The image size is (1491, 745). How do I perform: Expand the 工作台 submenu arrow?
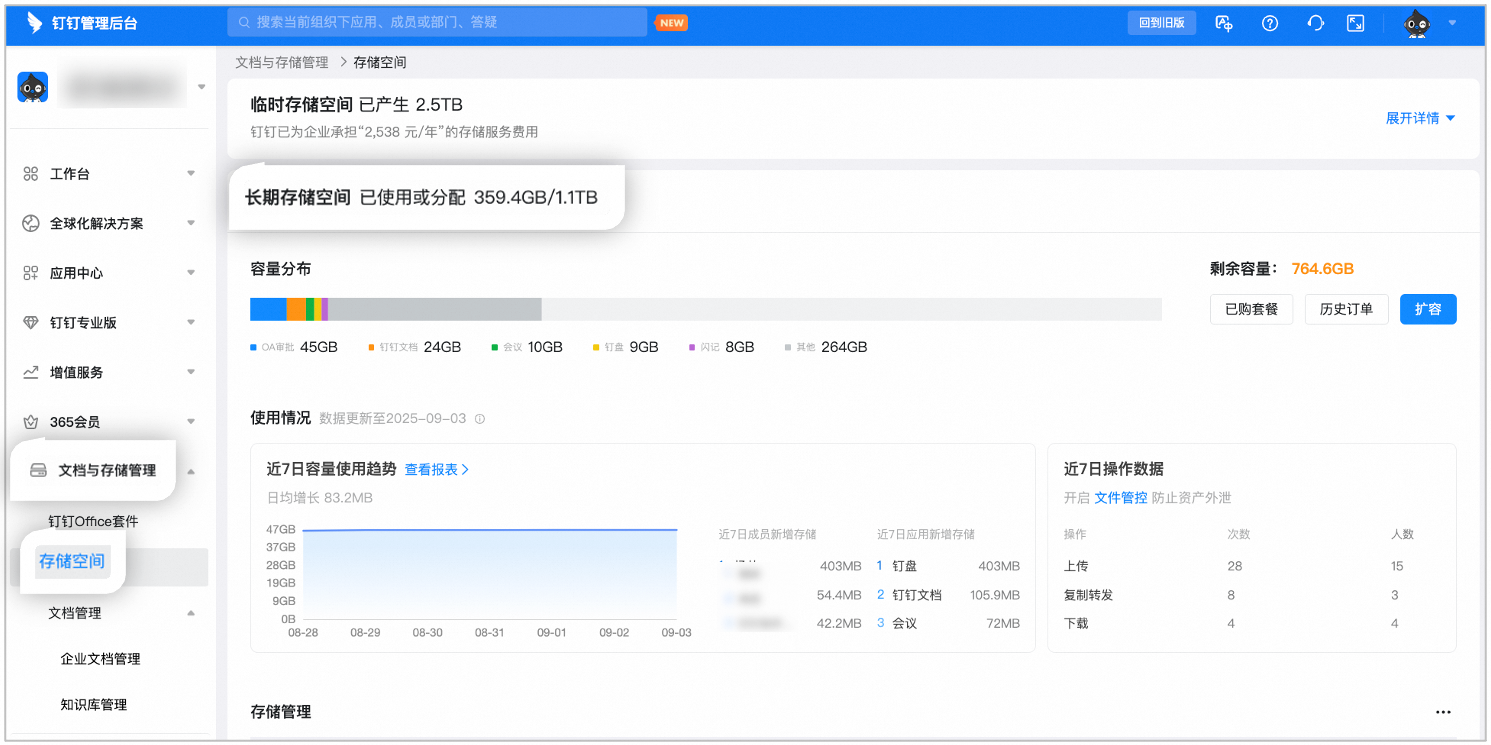[191, 174]
